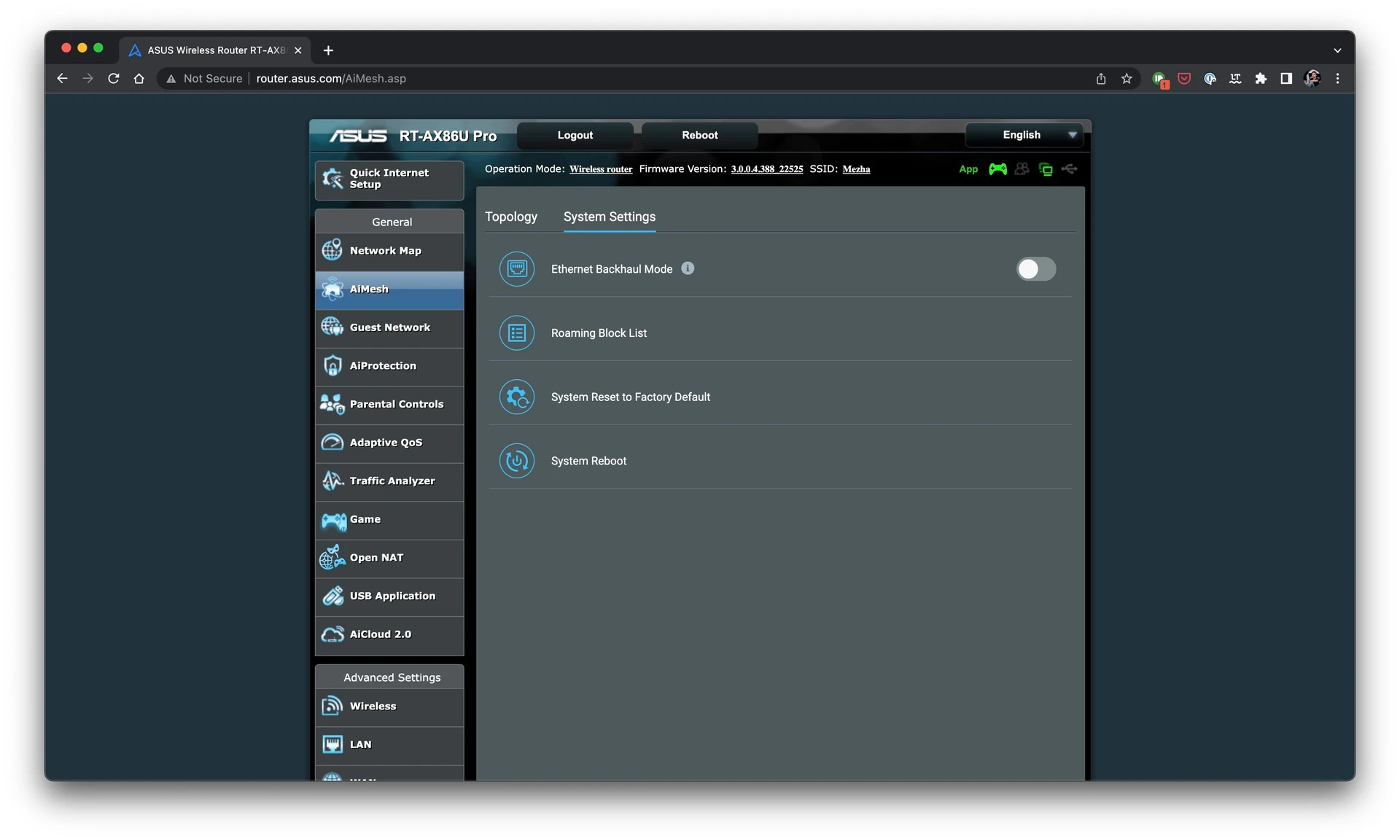Image resolution: width=1400 pixels, height=840 pixels.
Task: Close the ASUS Wireless Router tab
Action: coord(297,50)
